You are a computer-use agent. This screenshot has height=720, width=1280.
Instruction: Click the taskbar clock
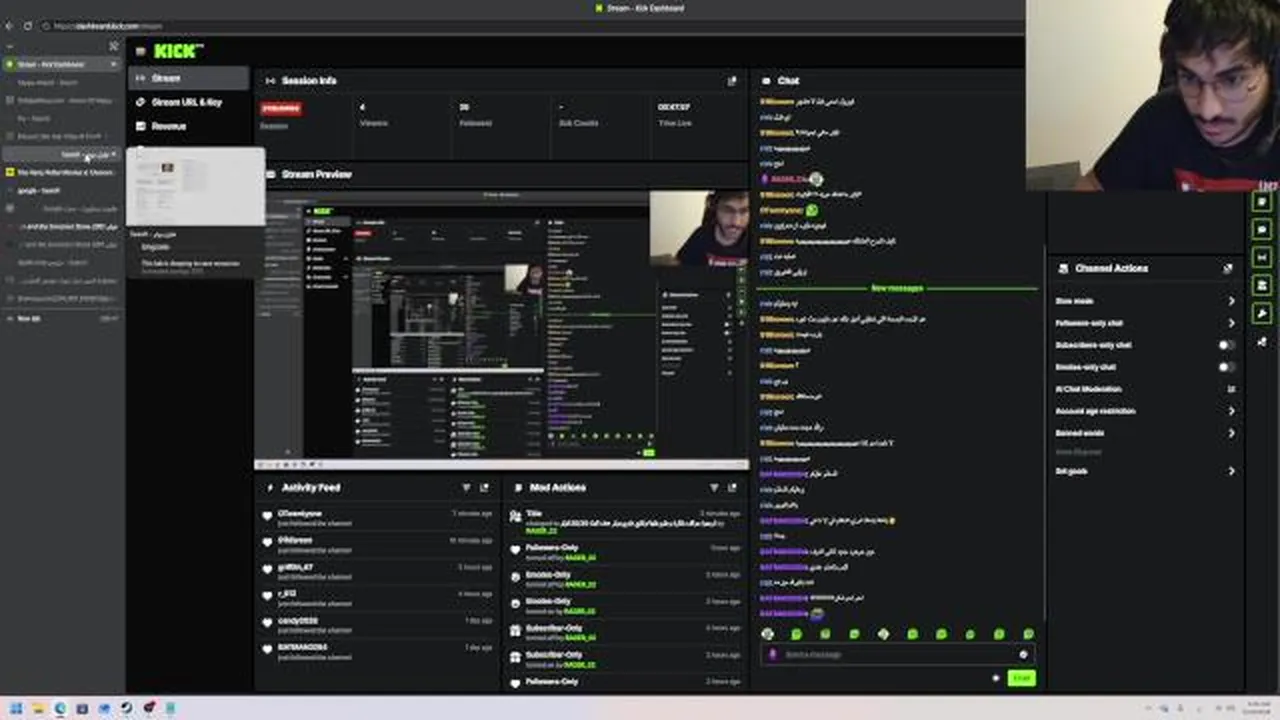(x=1257, y=708)
